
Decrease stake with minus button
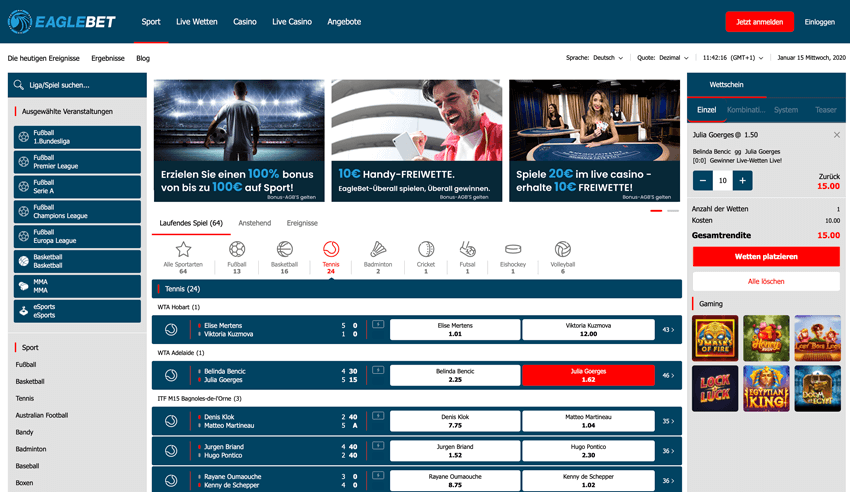(x=703, y=180)
